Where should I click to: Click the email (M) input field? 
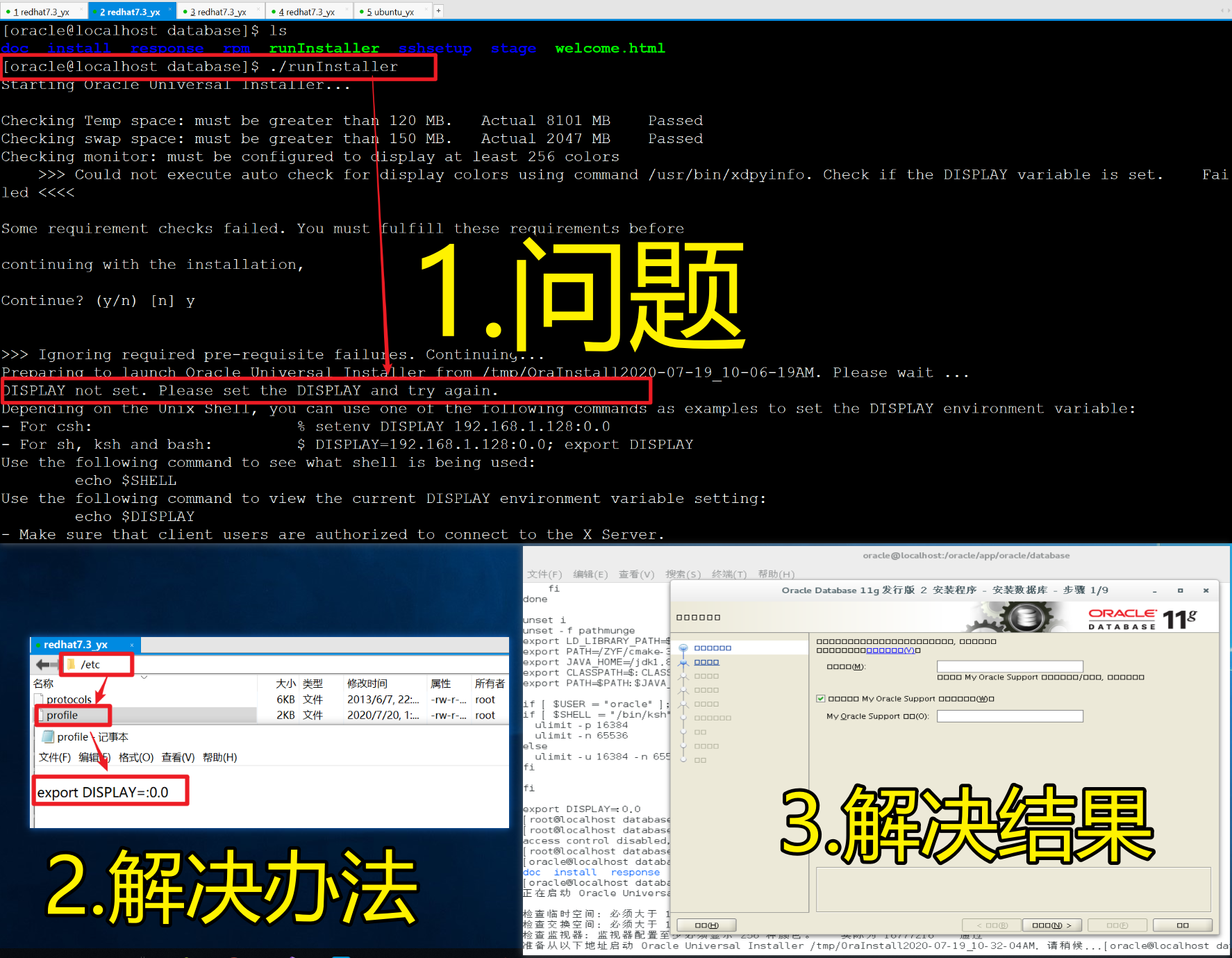pyautogui.click(x=1009, y=666)
